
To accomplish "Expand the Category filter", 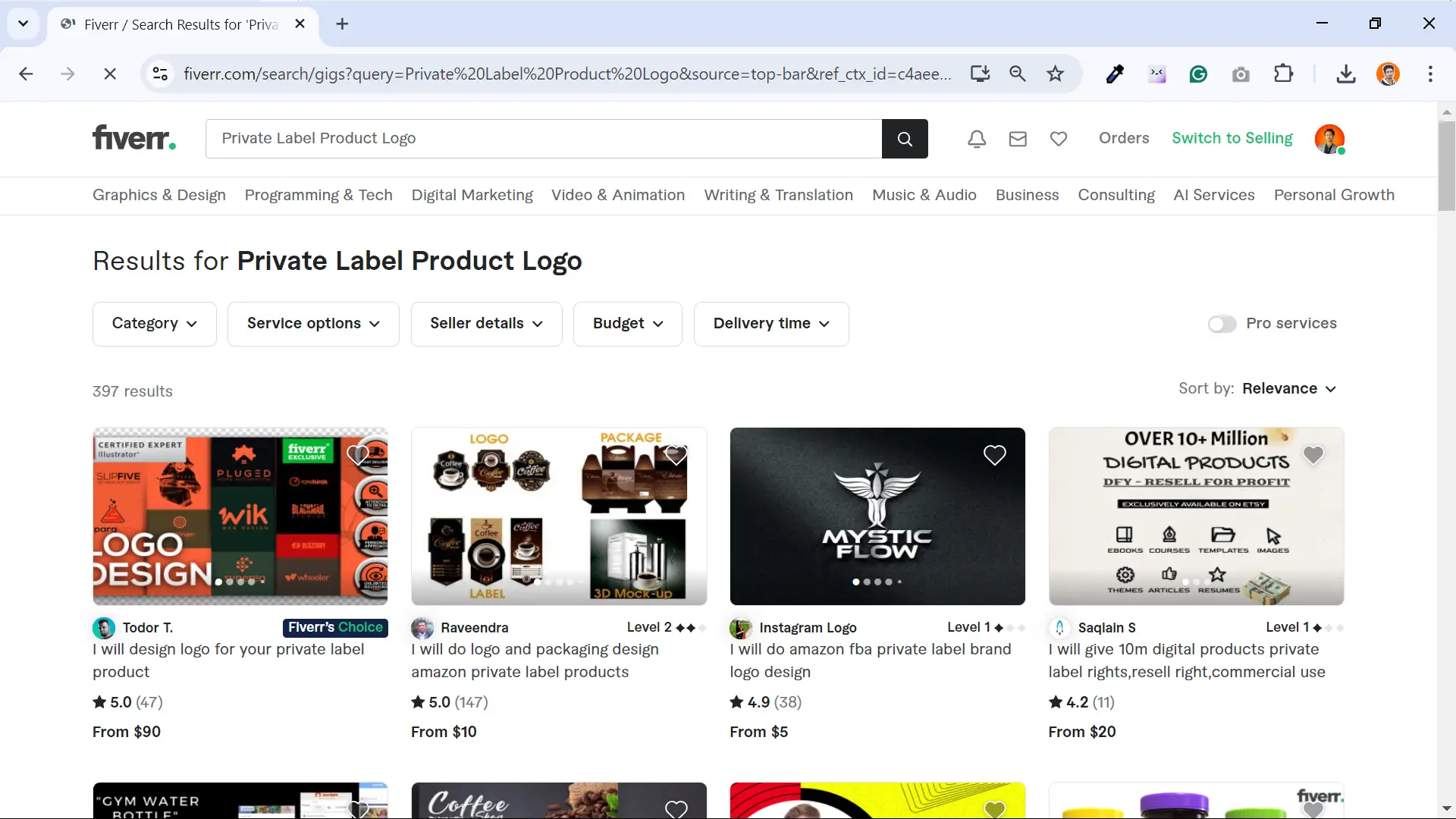I will 155,324.
